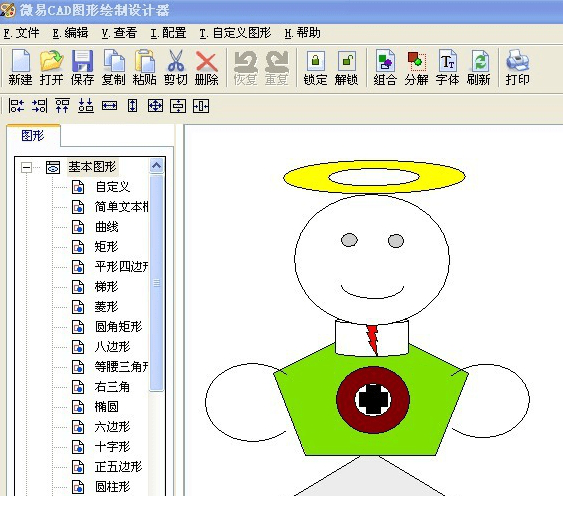Screen dimensions: 563x515
Task: Select 圆柱形 shape in tree
Action: (112, 487)
